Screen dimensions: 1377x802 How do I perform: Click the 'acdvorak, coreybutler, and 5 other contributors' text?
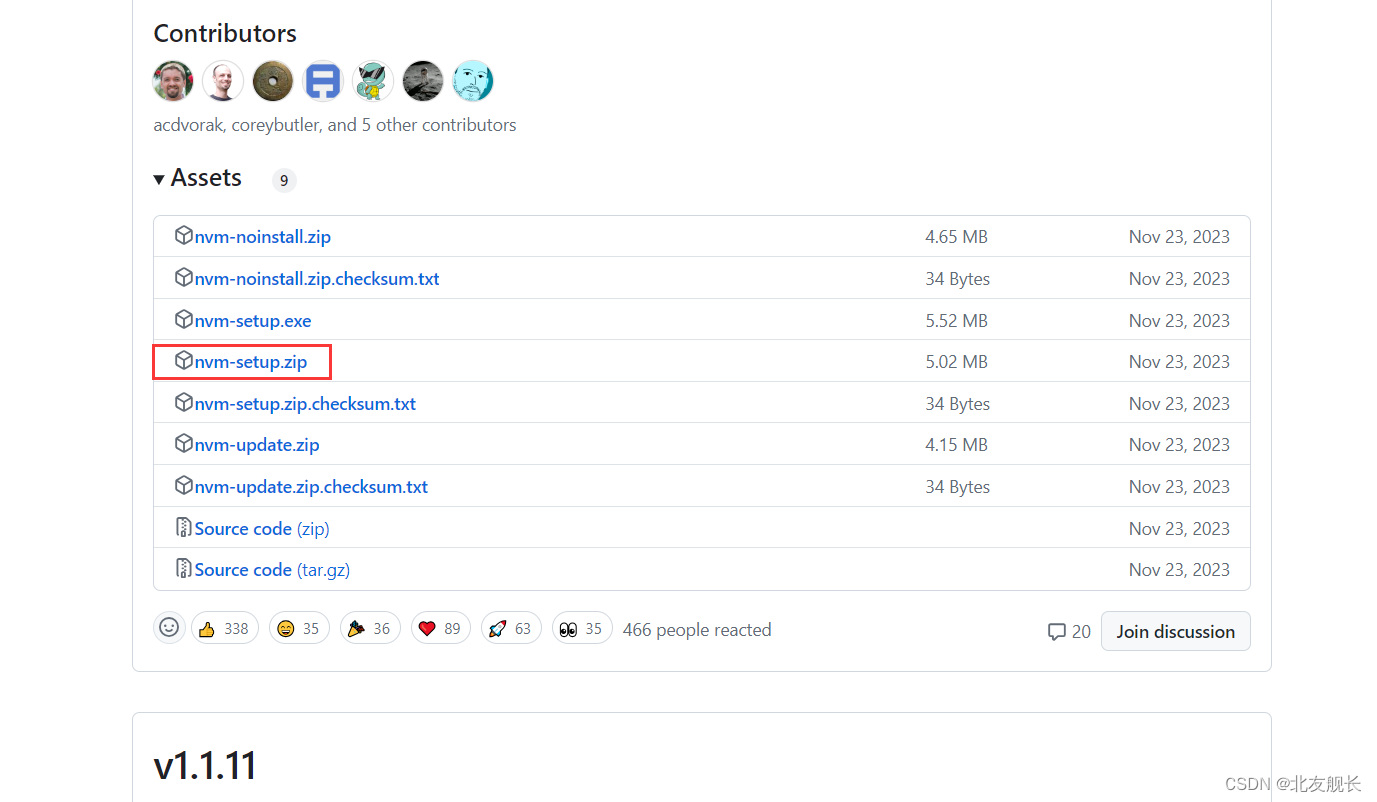click(x=335, y=125)
